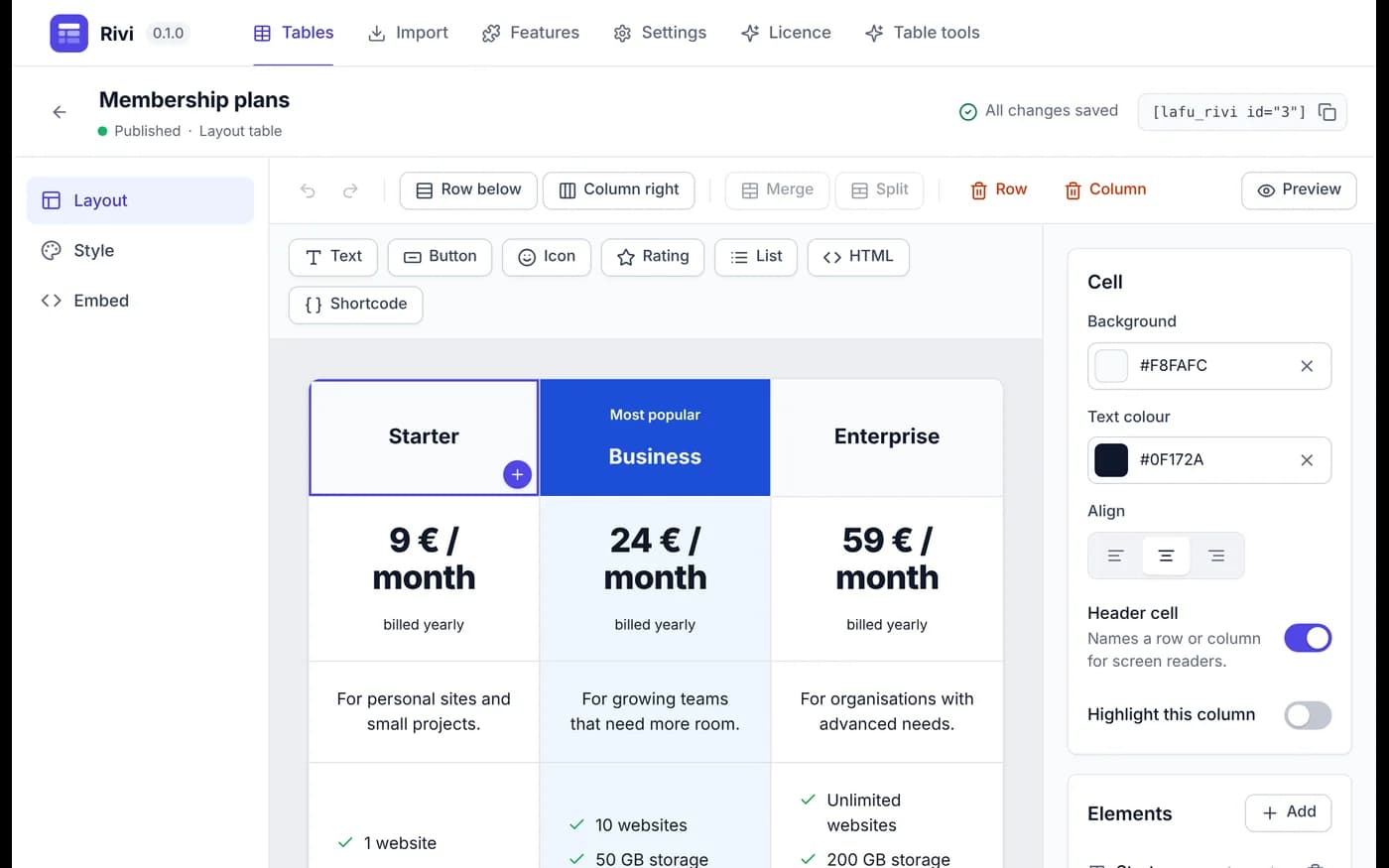Enable Highlight this column

tap(1308, 715)
